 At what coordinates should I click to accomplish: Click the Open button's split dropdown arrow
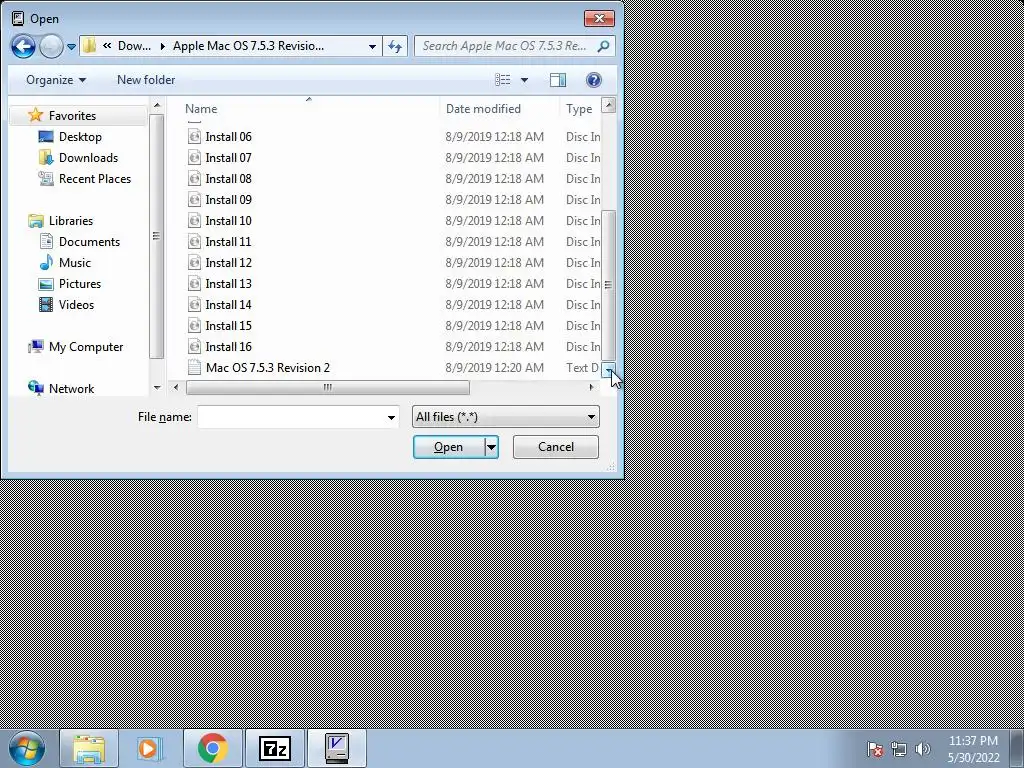[x=491, y=447]
